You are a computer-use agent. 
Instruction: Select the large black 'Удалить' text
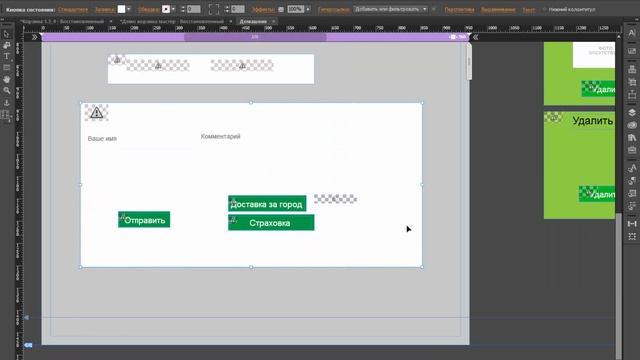pos(593,121)
